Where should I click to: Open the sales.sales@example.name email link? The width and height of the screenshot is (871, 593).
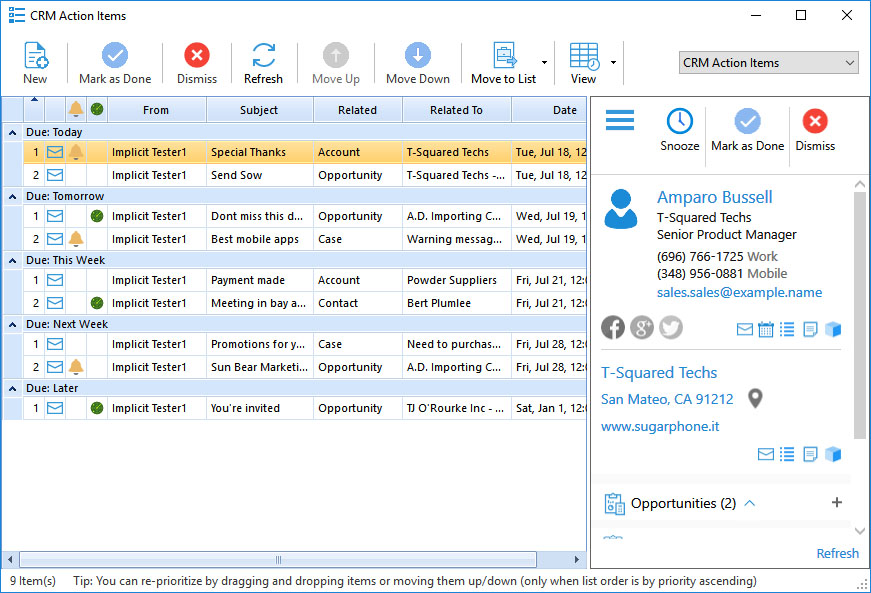pyautogui.click(x=739, y=293)
